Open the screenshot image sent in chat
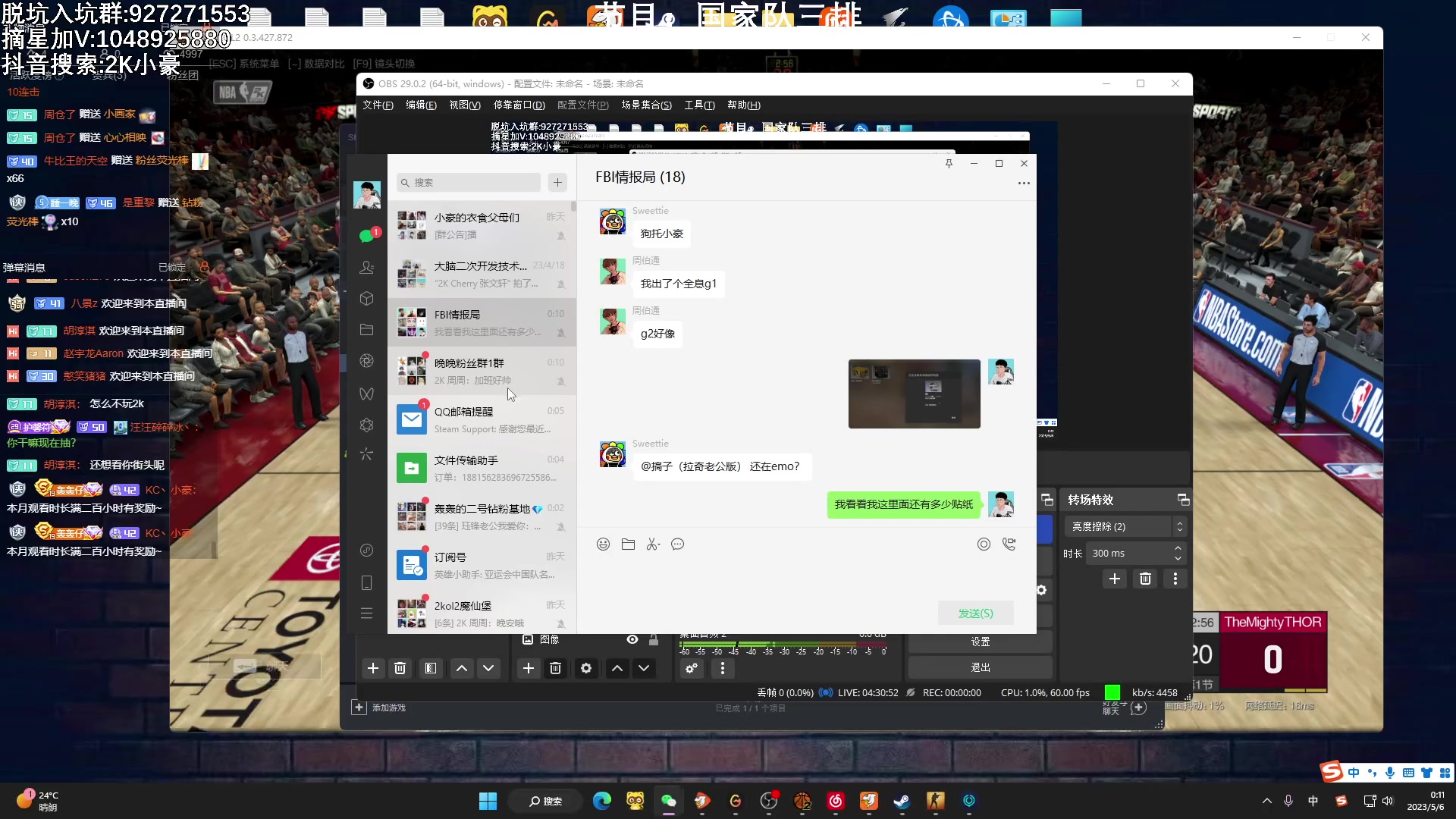Screen dimensions: 1456x819 pos(915,394)
